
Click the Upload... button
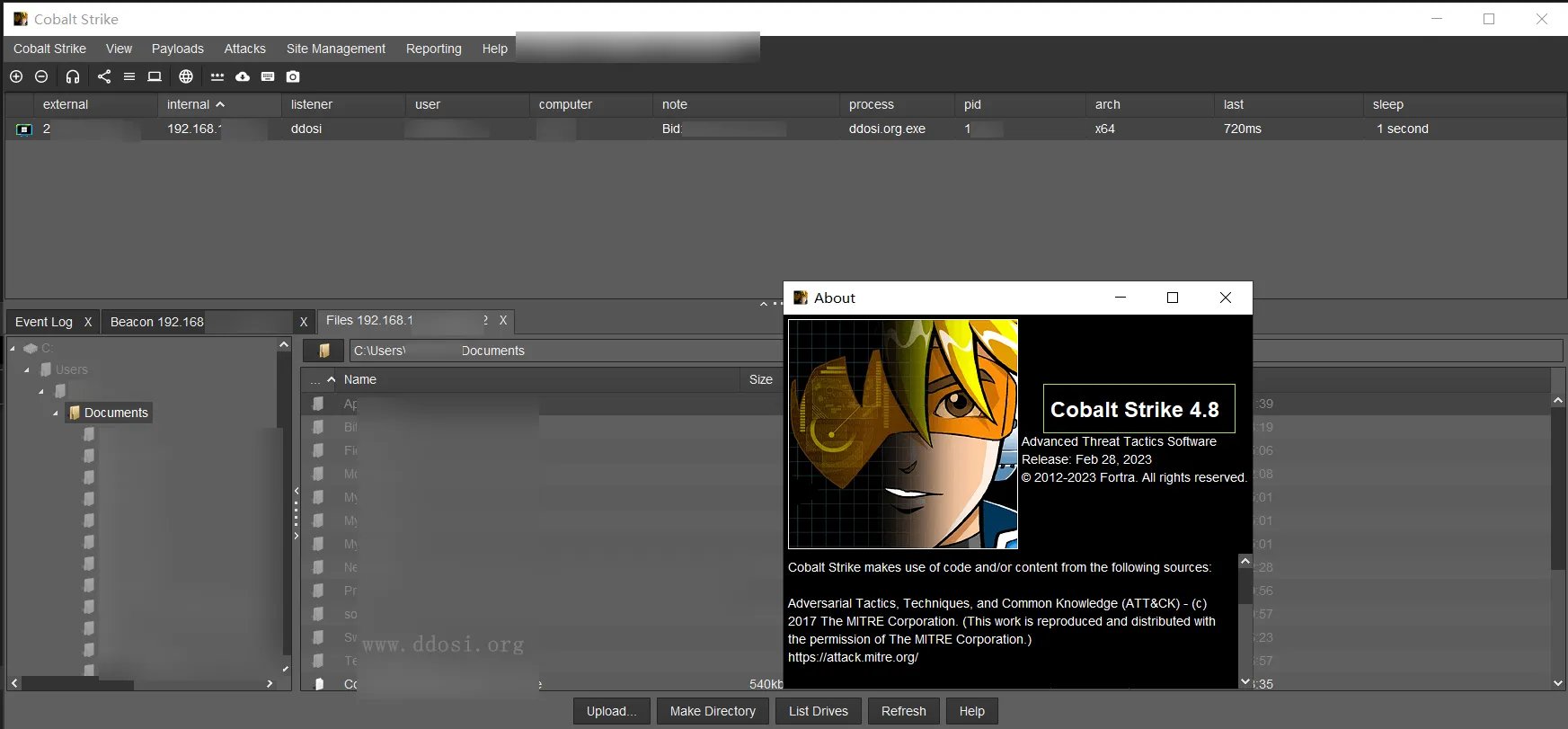pyautogui.click(x=612, y=711)
